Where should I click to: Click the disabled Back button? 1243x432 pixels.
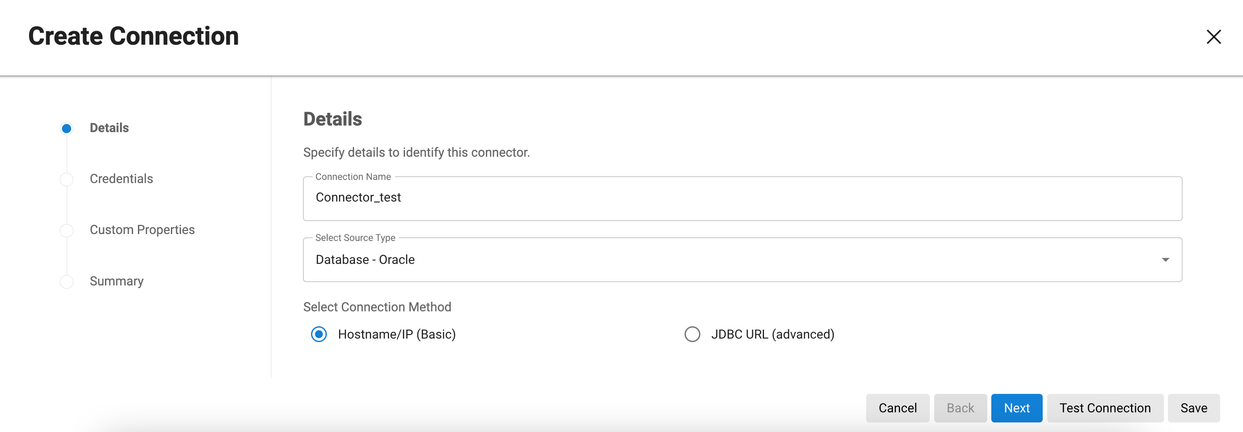(960, 408)
